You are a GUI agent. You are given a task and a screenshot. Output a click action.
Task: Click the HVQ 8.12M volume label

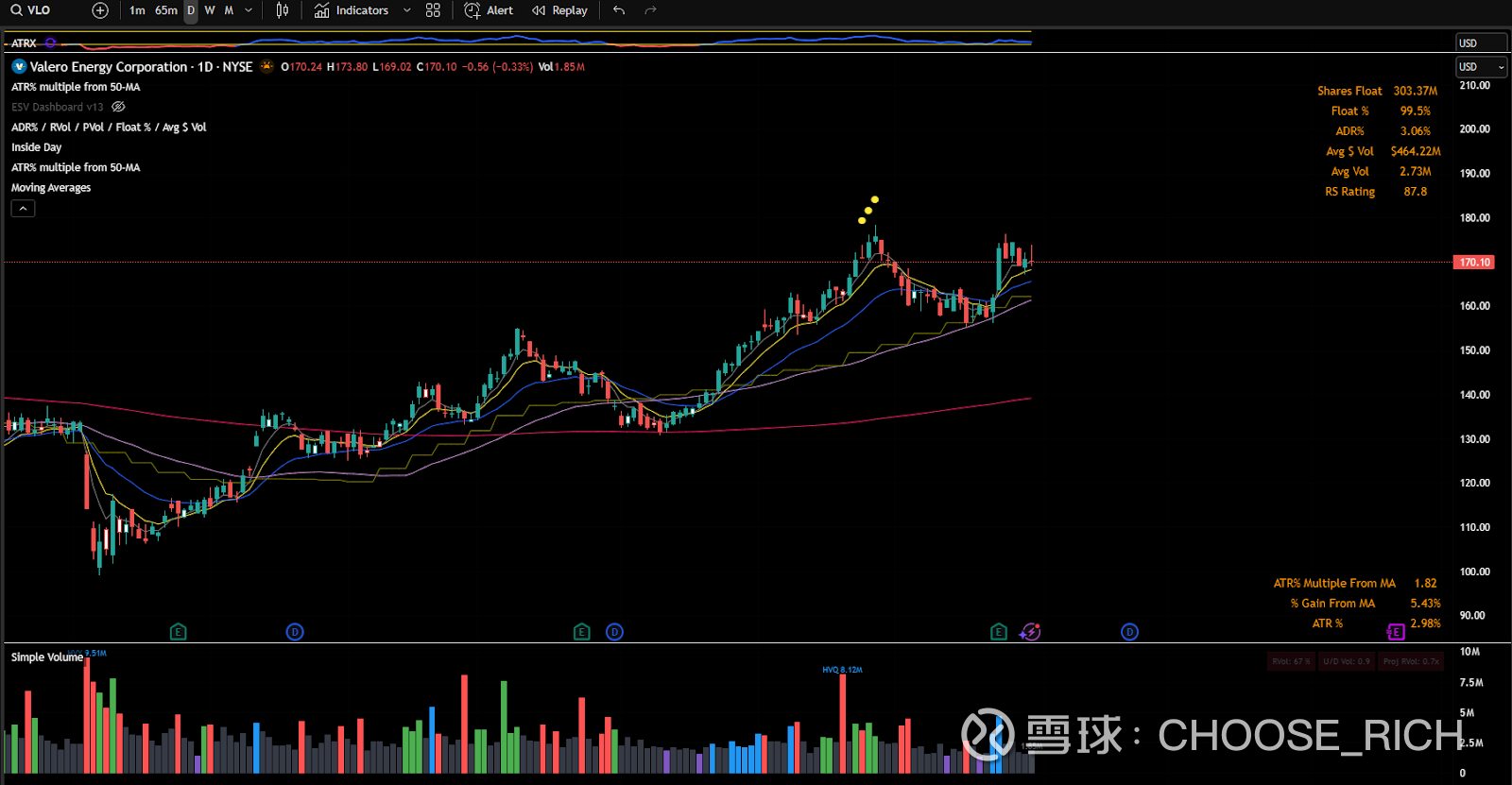click(842, 670)
